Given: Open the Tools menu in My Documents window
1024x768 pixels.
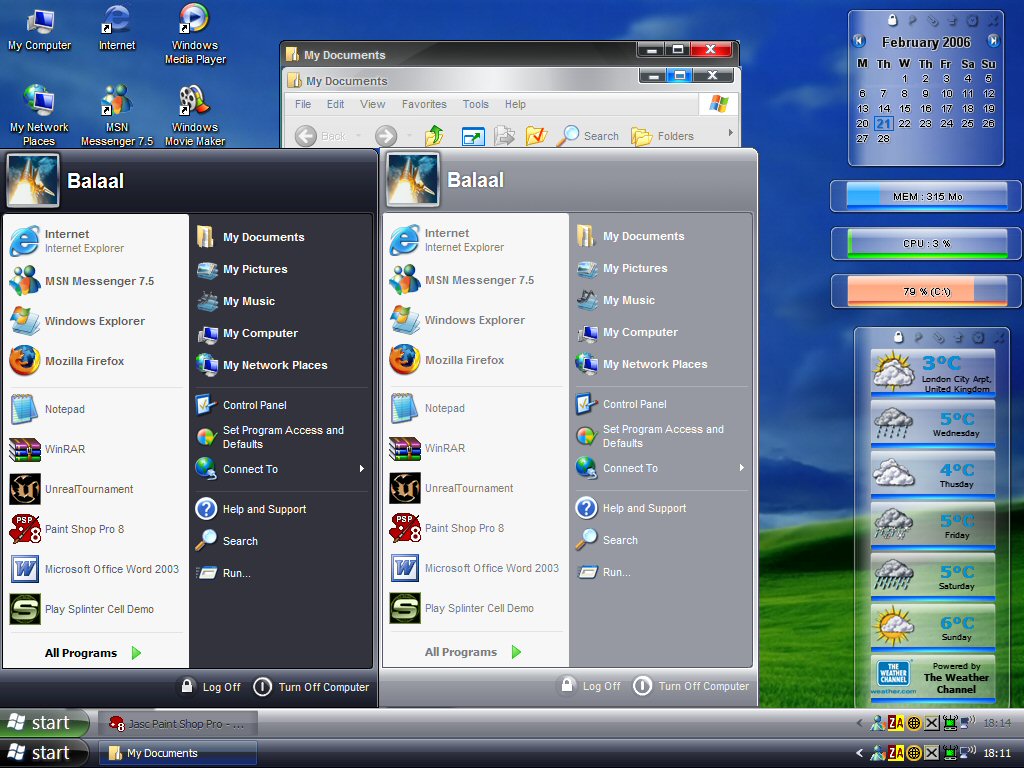Looking at the screenshot, I should [475, 104].
